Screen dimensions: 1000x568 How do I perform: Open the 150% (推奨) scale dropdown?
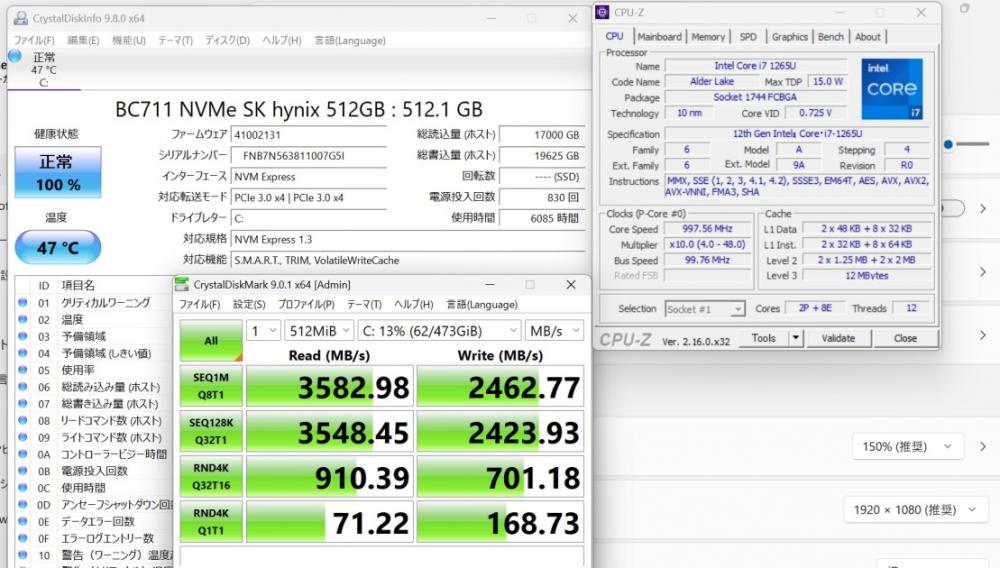click(908, 447)
